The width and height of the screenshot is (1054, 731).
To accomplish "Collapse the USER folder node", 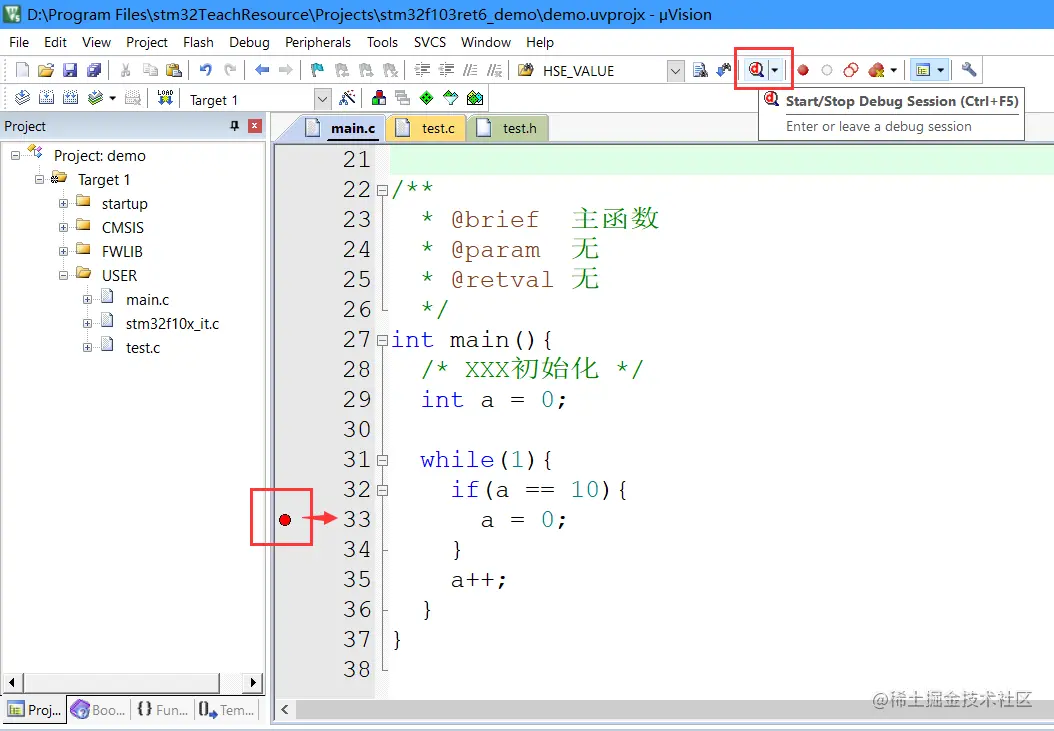I will pos(63,275).
